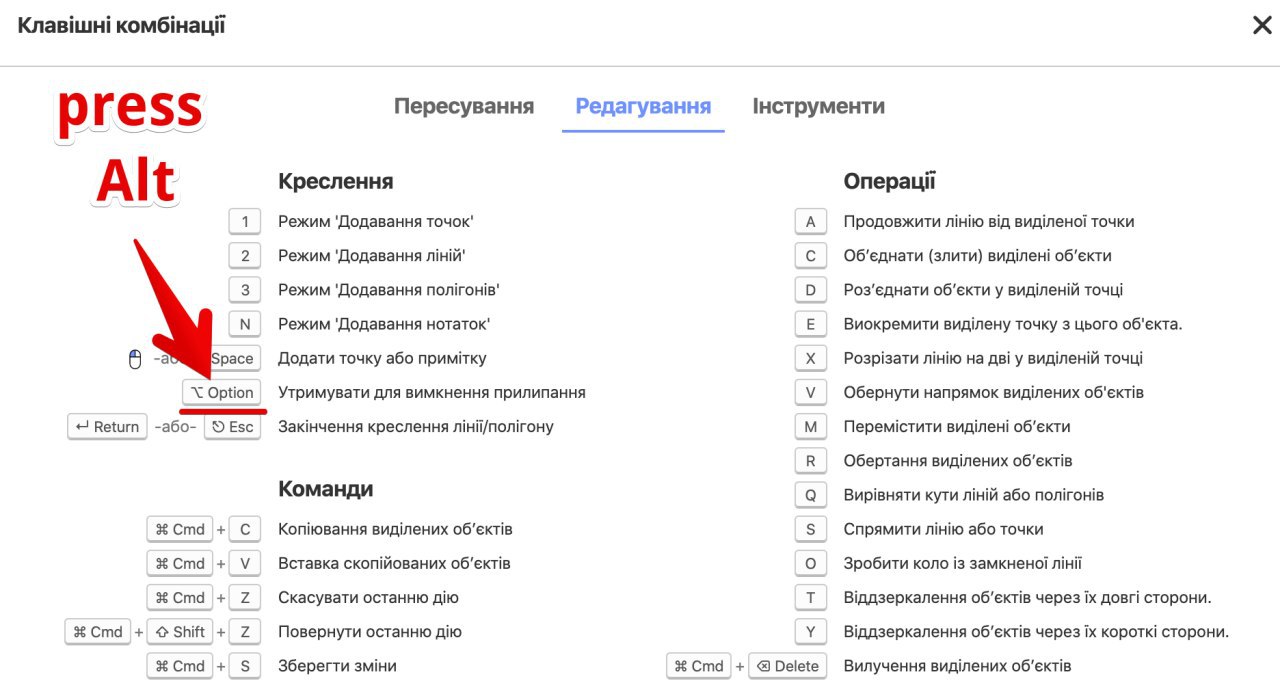Image resolution: width=1280 pixels, height=696 pixels.
Task: Click 'Об'єднати (злити) виділені об'єкти' text
Action: (978, 256)
